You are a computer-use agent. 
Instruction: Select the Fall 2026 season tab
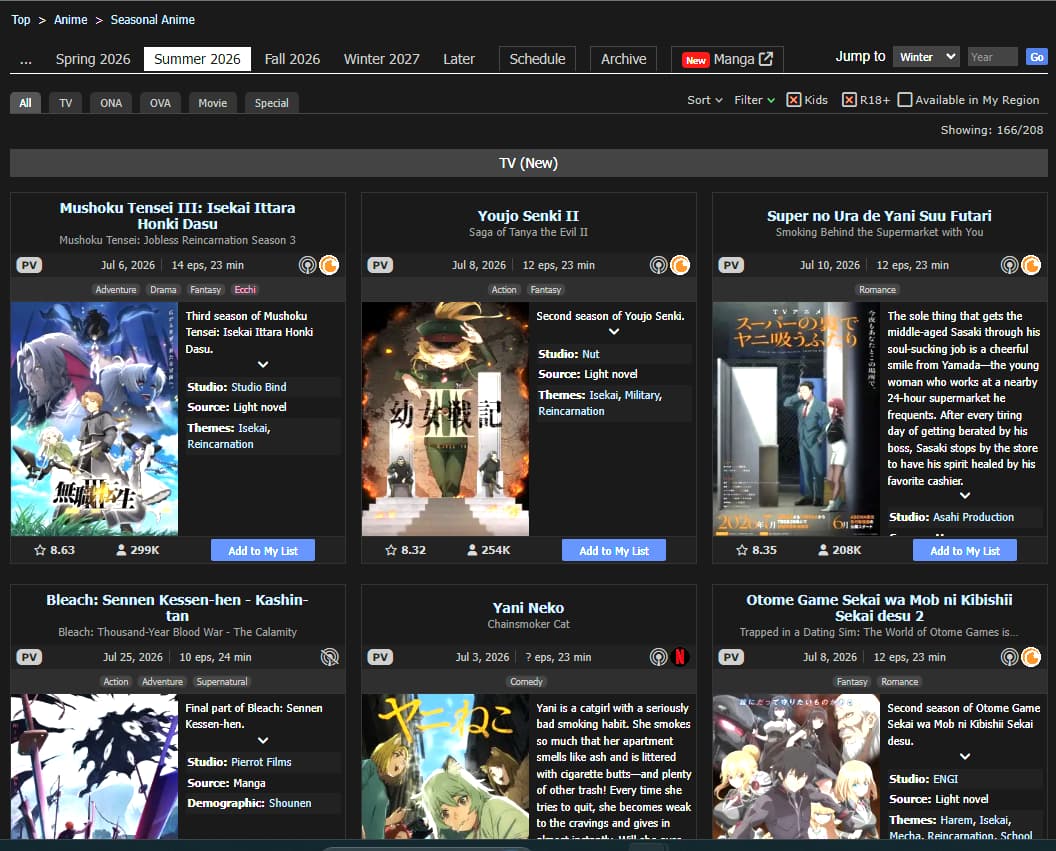(292, 59)
